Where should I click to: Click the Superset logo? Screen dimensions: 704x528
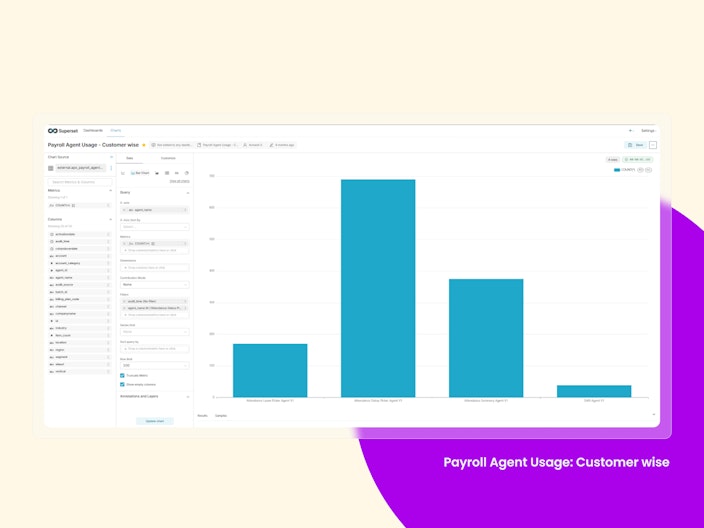(63, 131)
